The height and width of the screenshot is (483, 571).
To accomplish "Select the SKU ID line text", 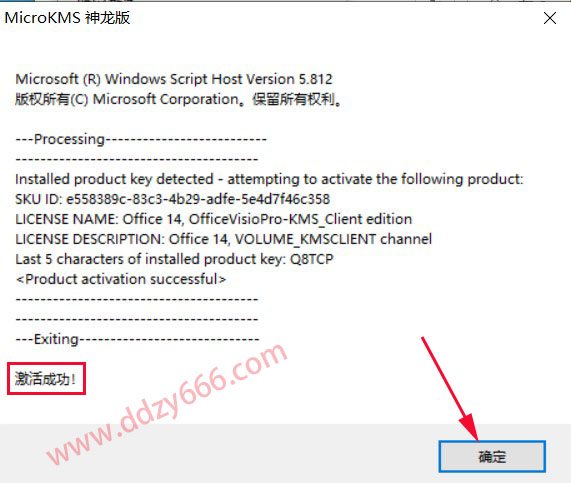I will [x=173, y=199].
